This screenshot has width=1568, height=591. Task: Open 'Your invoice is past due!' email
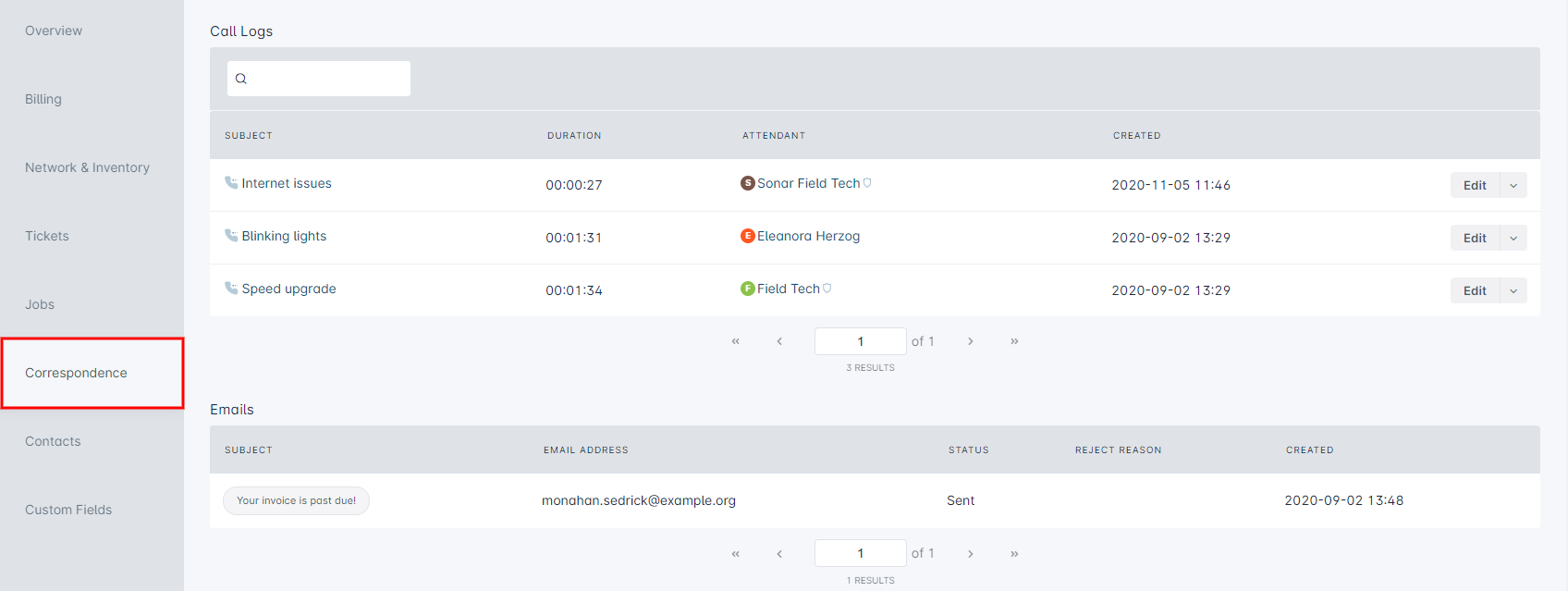[x=296, y=500]
